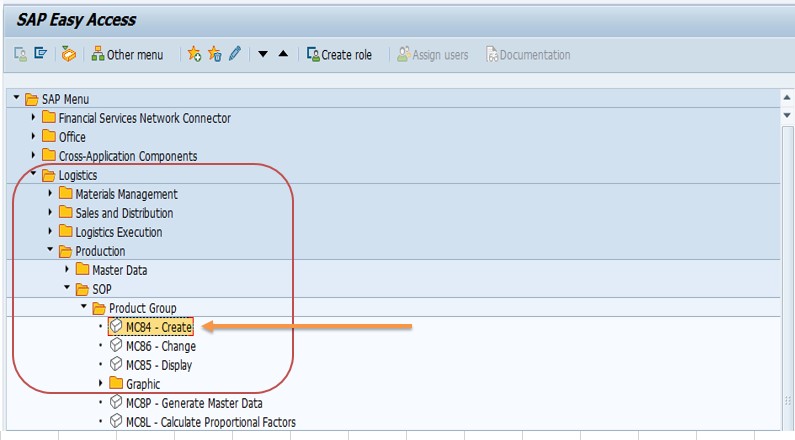
Task: Select the Sales and Distribution label
Action: (x=124, y=213)
